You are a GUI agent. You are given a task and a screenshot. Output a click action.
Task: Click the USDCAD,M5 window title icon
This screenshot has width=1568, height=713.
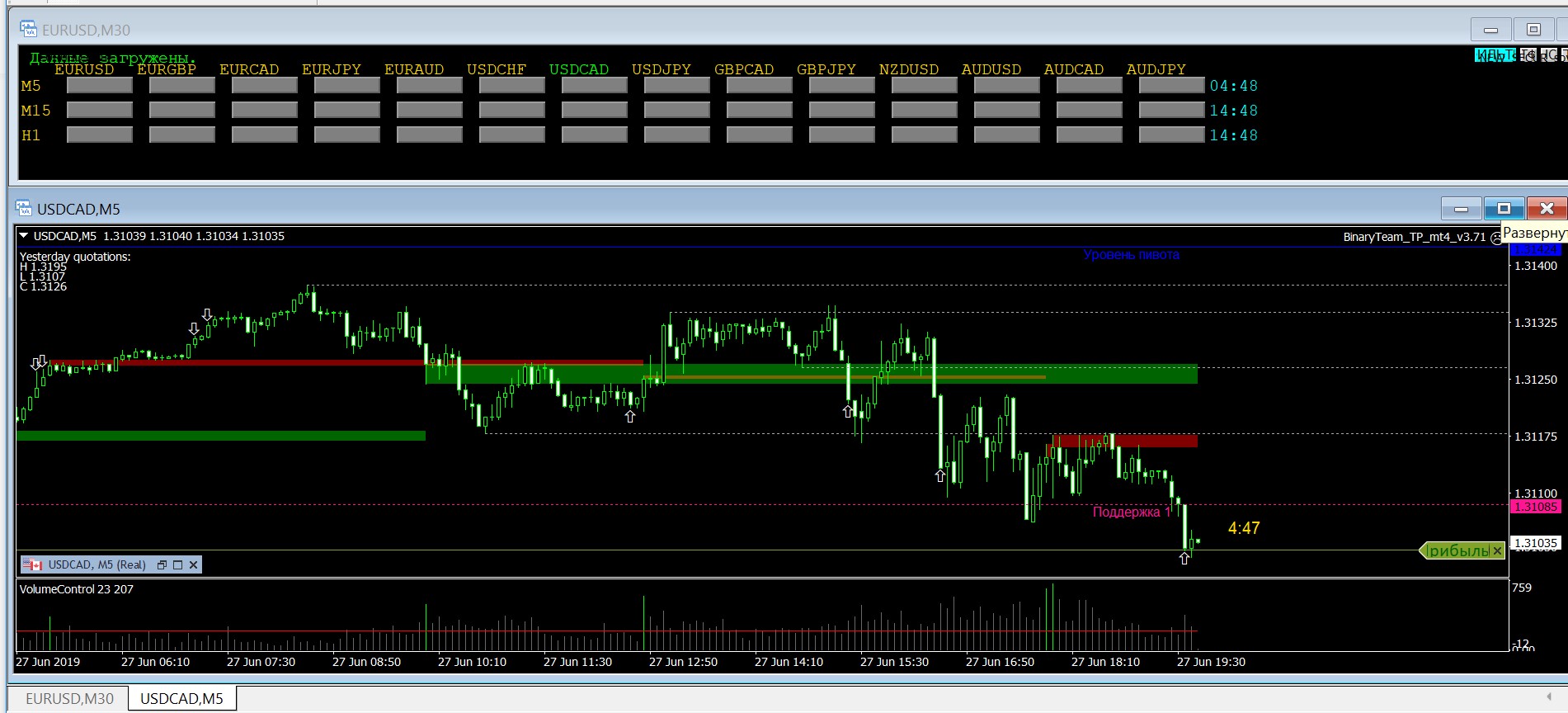click(x=23, y=209)
